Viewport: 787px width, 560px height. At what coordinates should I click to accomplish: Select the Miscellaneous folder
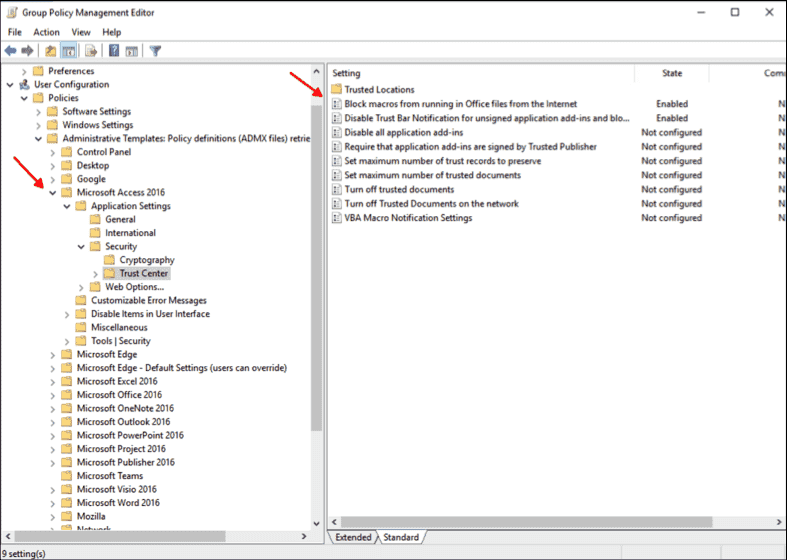coord(119,327)
